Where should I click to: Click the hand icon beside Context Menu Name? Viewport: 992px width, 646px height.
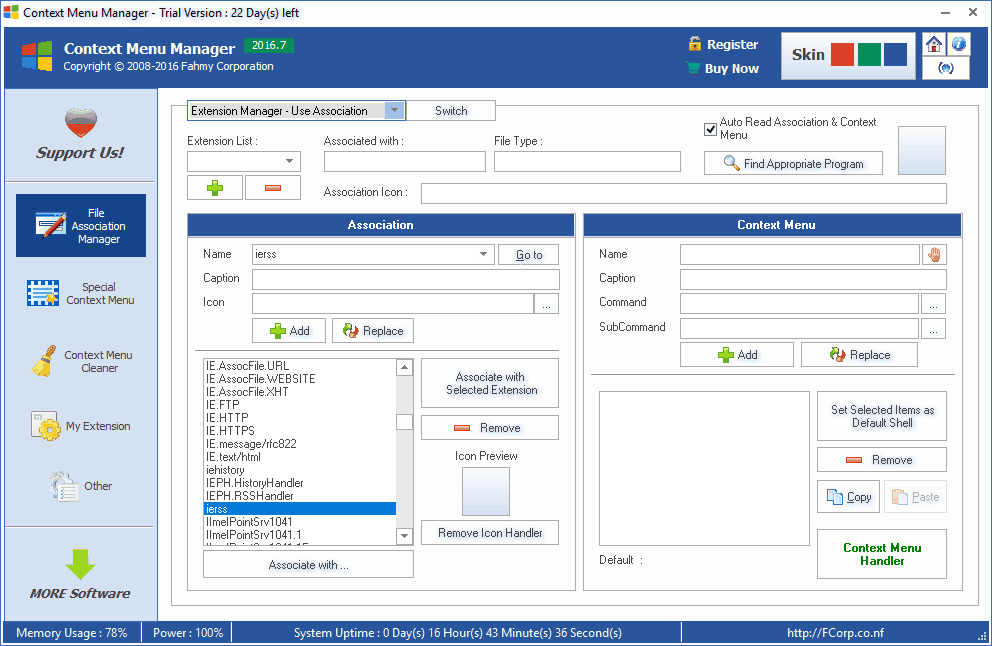pos(934,254)
